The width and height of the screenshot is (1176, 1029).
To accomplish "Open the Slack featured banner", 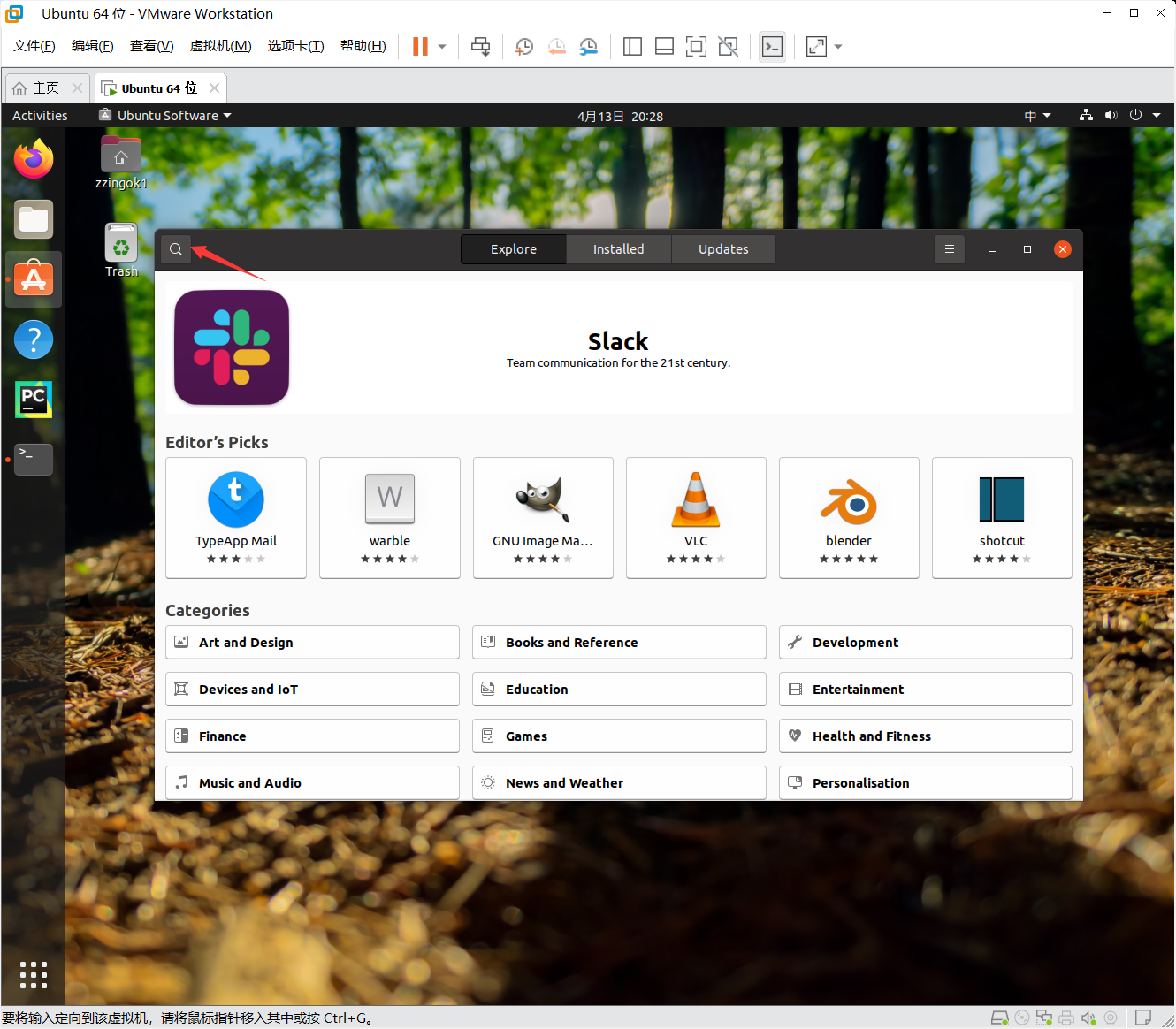I will [619, 347].
